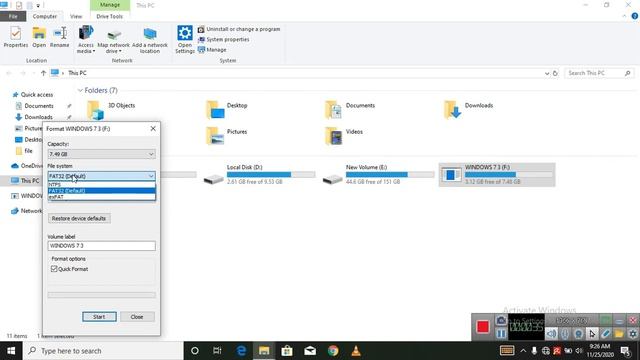Click Close button in Format dialog
Viewport: 640px width, 360px height.
[x=137, y=317]
